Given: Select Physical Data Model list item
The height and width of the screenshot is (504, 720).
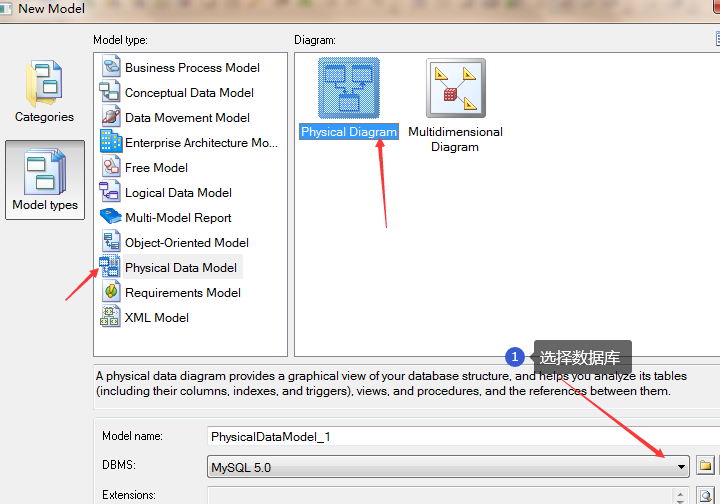Looking at the screenshot, I should click(x=181, y=268).
